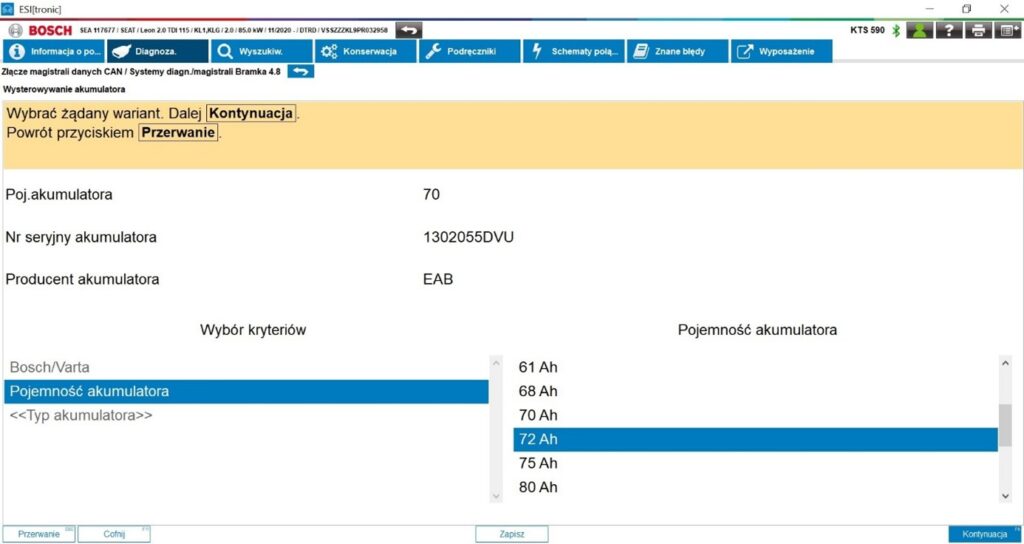This screenshot has height=544, width=1024.
Task: Click the Bosch logo in the header
Action: tap(40, 30)
